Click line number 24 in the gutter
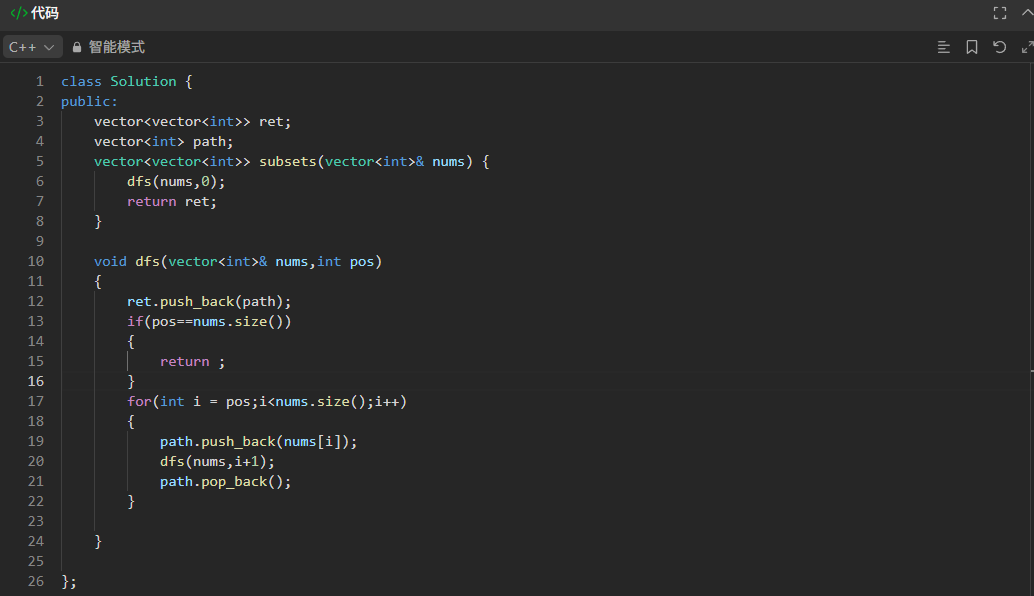The width and height of the screenshot is (1034, 596). coord(36,541)
